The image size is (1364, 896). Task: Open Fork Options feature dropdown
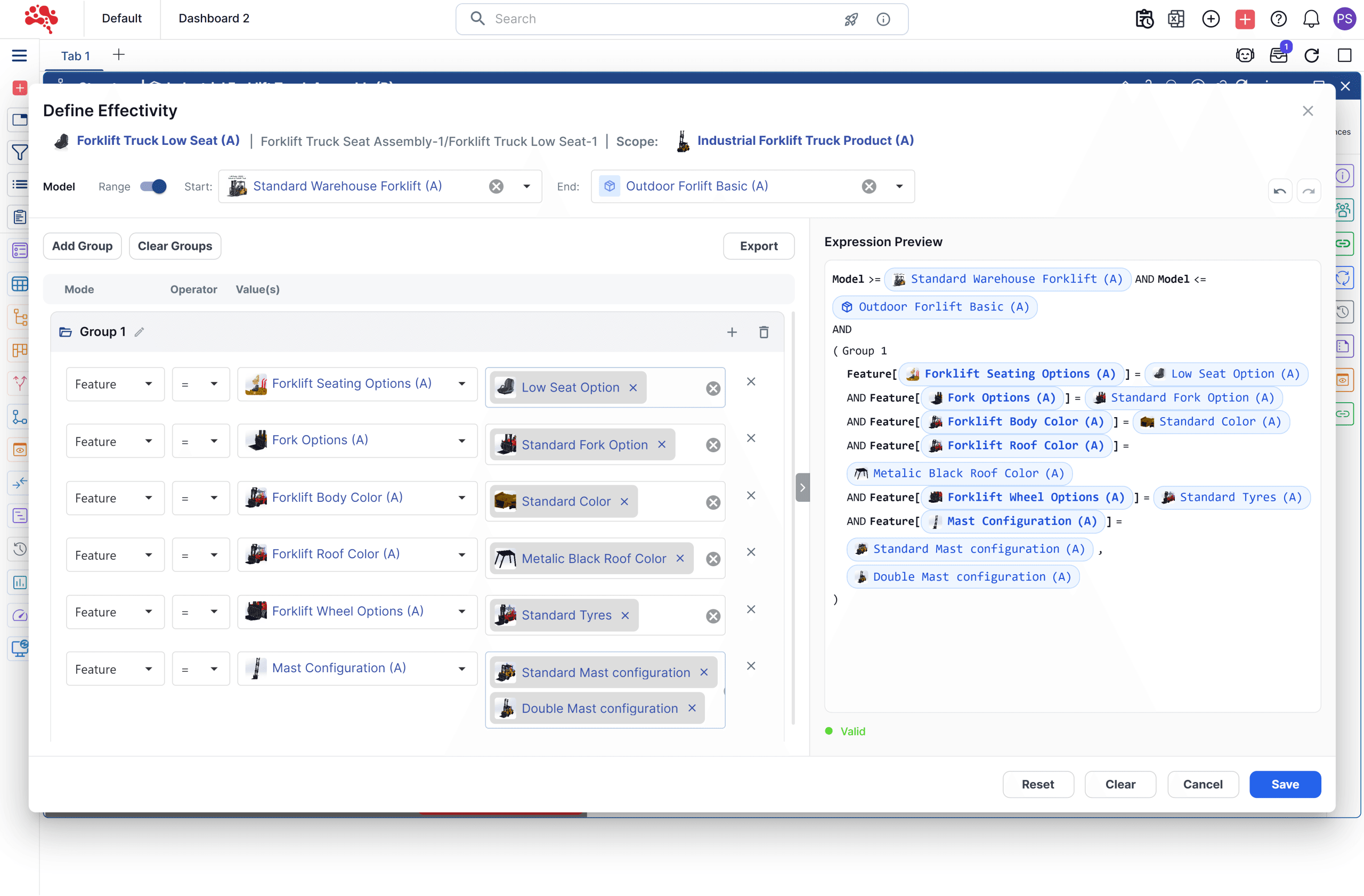pos(358,441)
